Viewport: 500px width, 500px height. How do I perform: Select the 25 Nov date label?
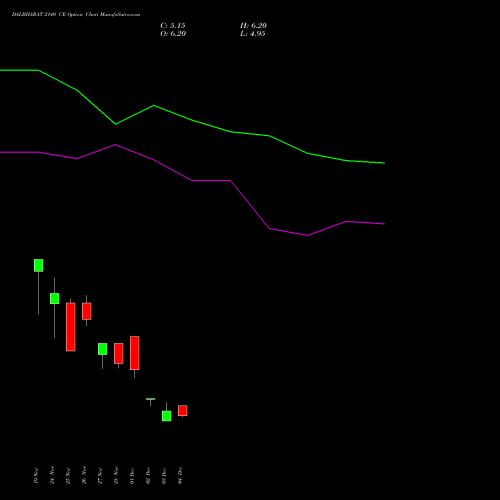pyautogui.click(x=68, y=475)
